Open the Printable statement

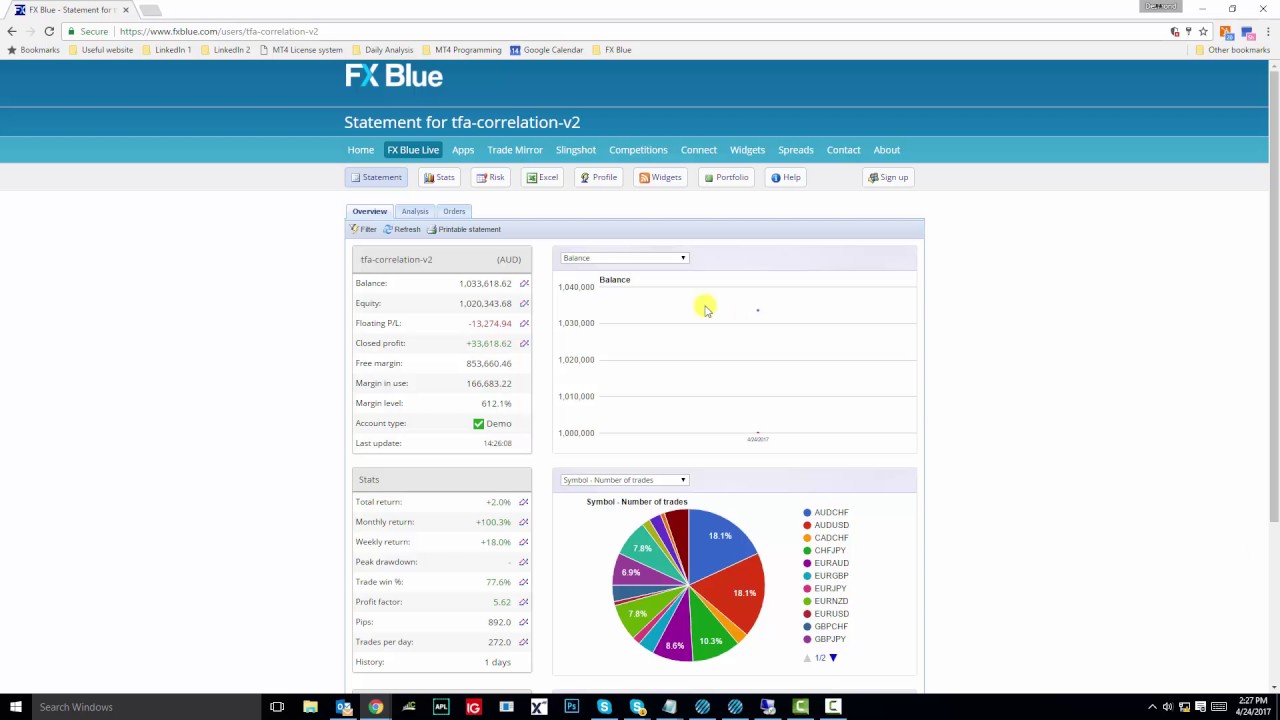click(464, 229)
